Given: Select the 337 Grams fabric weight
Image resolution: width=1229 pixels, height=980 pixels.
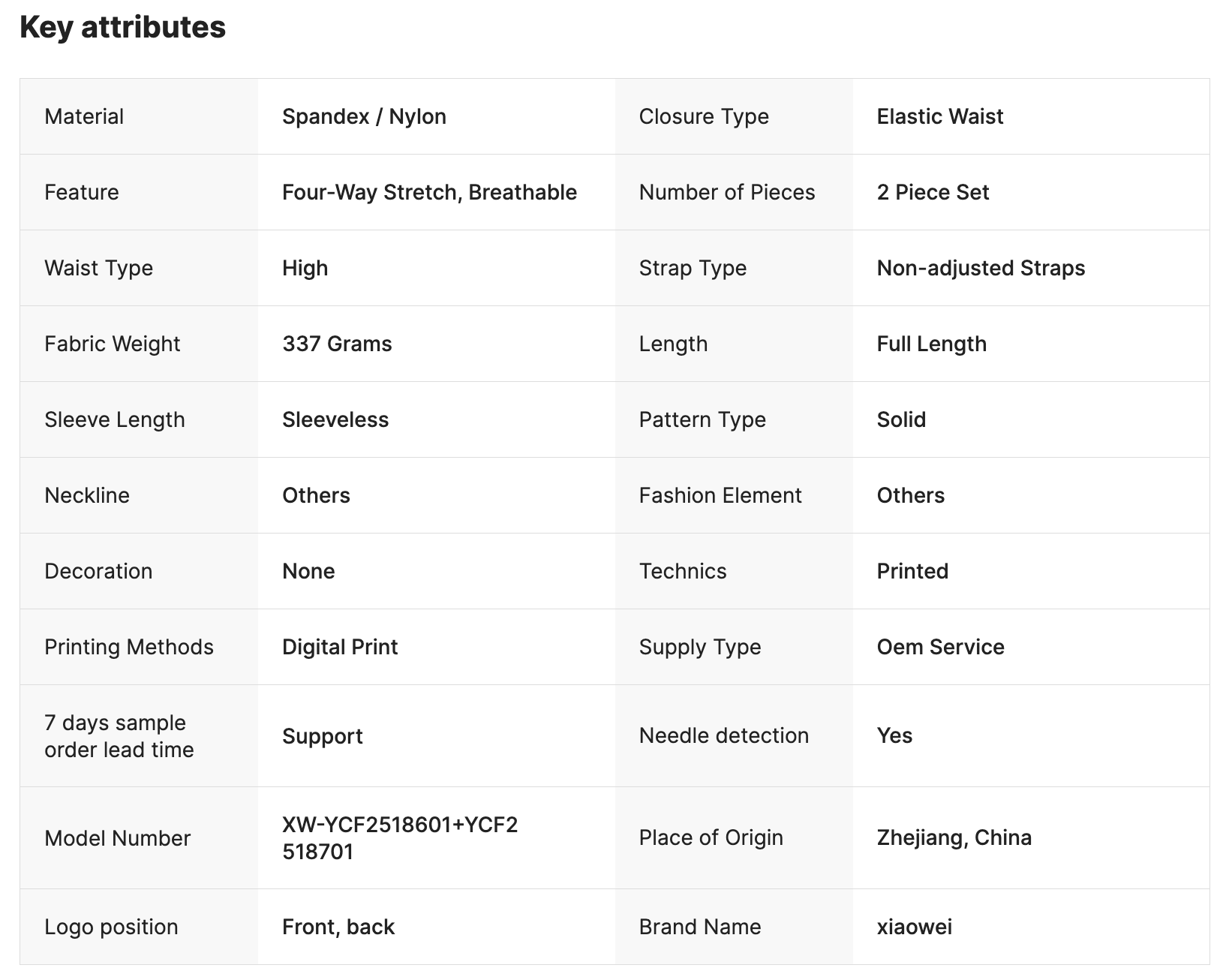Looking at the screenshot, I should (x=337, y=344).
